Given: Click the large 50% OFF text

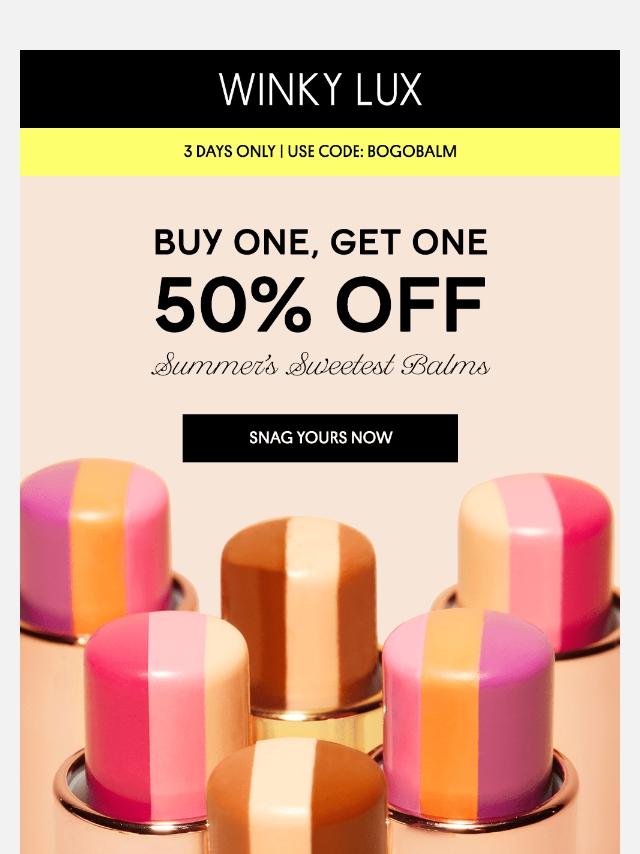Looking at the screenshot, I should pyautogui.click(x=320, y=304).
